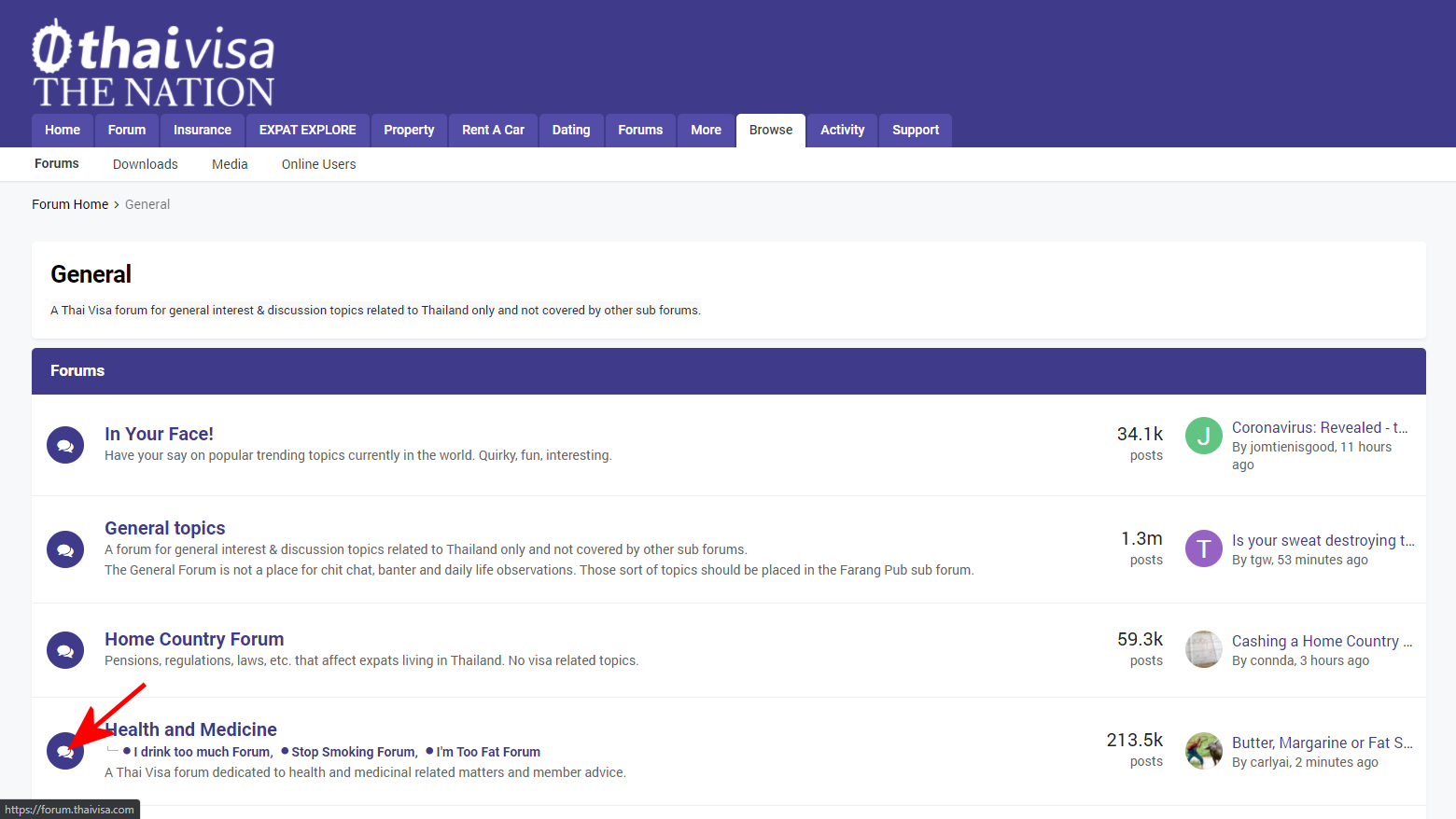The width and height of the screenshot is (1456, 819).
Task: Open connda's profile link
Action: click(x=1272, y=660)
